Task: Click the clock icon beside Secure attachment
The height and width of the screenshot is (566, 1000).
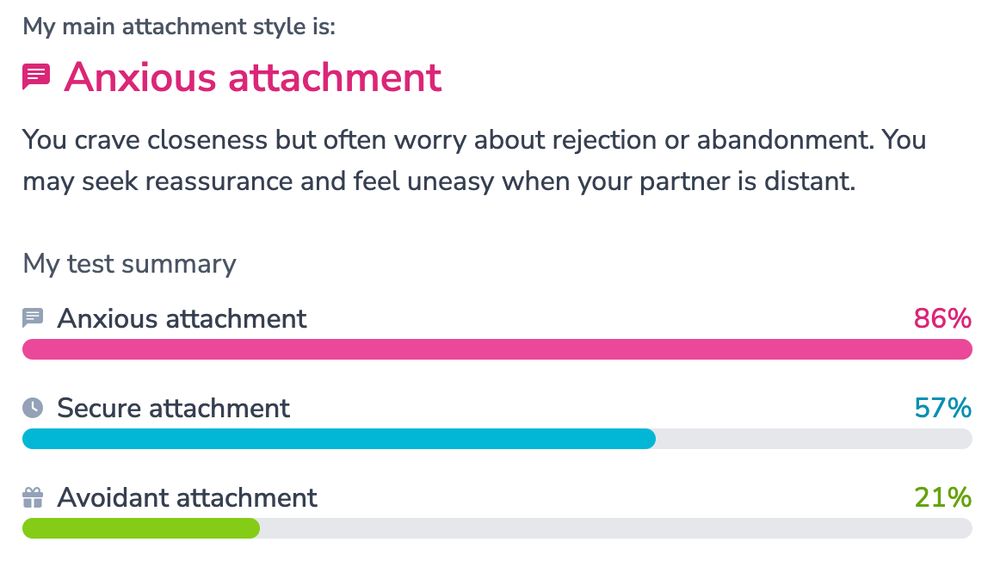Action: tap(33, 408)
